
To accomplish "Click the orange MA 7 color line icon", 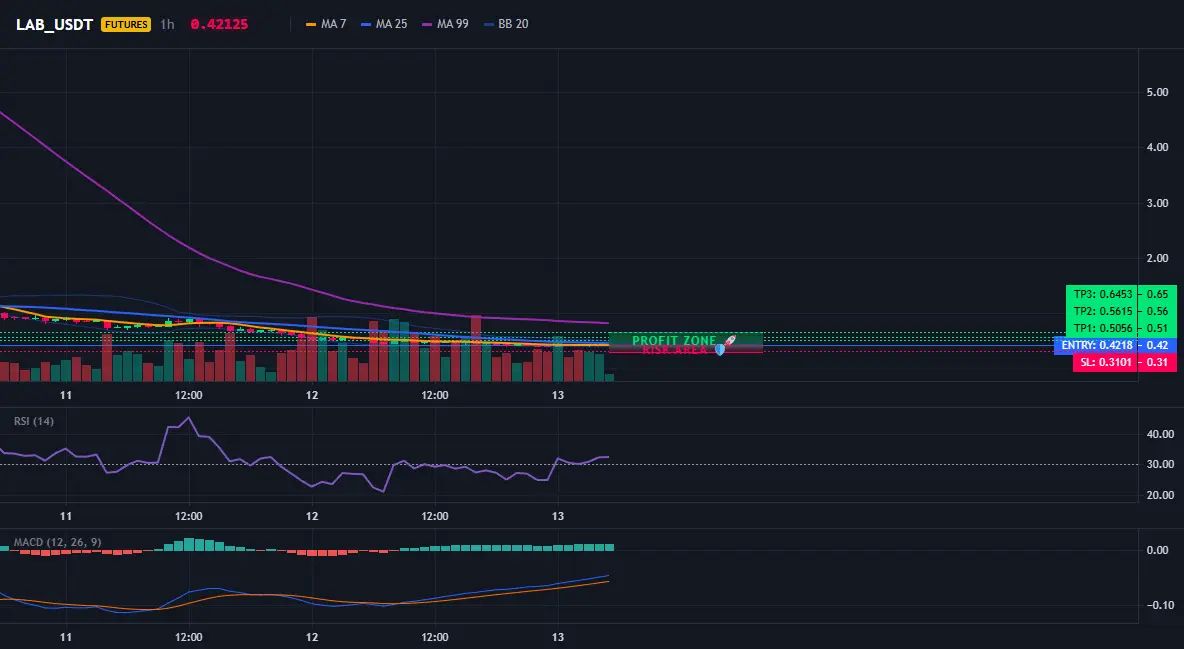I will pyautogui.click(x=310, y=24).
